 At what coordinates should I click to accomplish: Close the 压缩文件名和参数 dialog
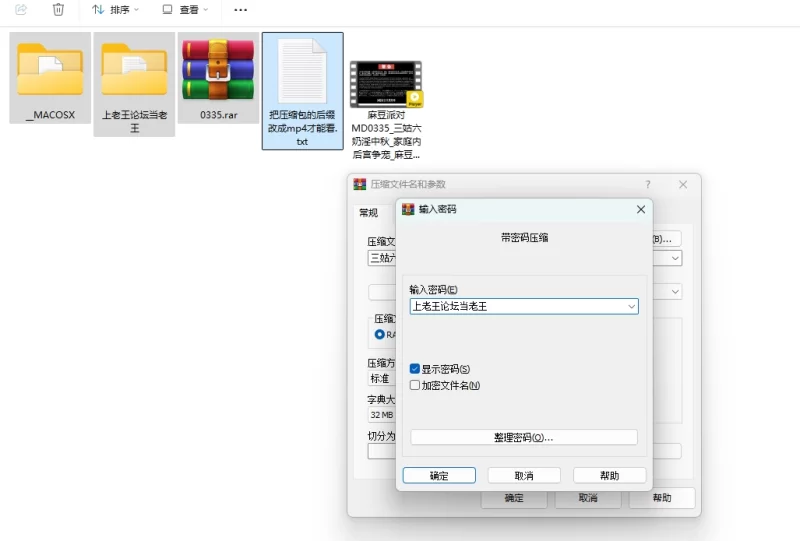[x=683, y=184]
